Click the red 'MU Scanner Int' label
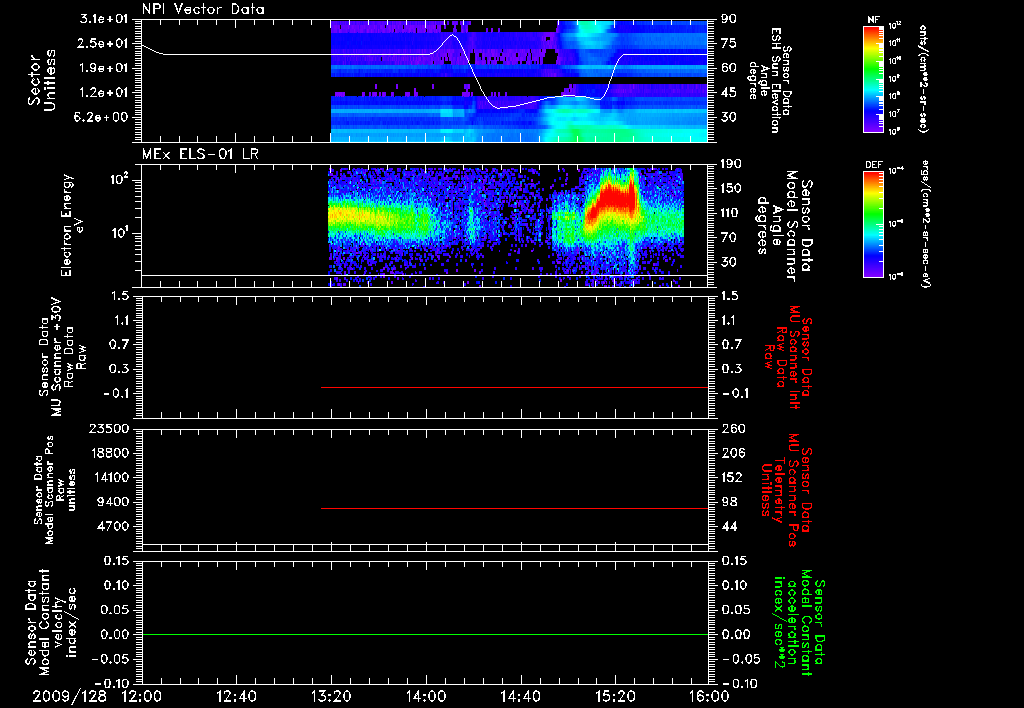Viewport: 1024px width, 708px height. click(788, 357)
